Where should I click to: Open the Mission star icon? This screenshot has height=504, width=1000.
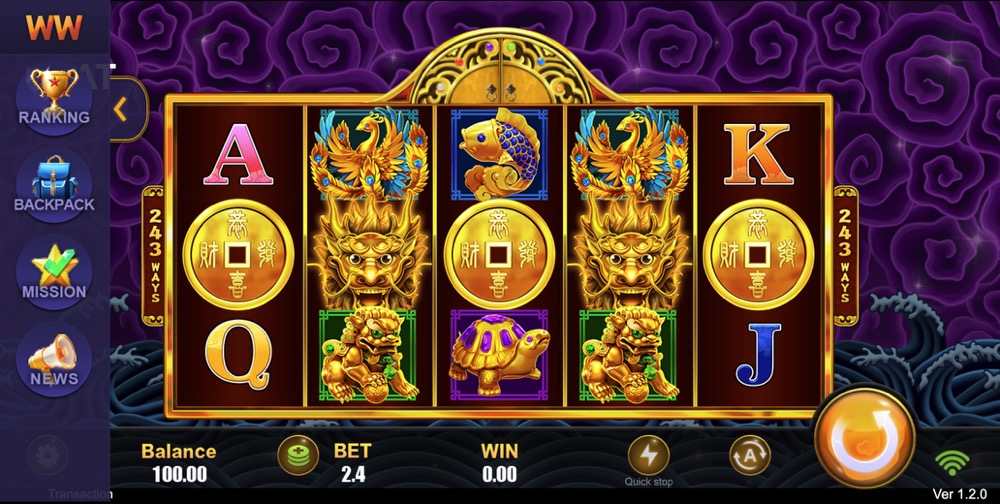[x=54, y=272]
